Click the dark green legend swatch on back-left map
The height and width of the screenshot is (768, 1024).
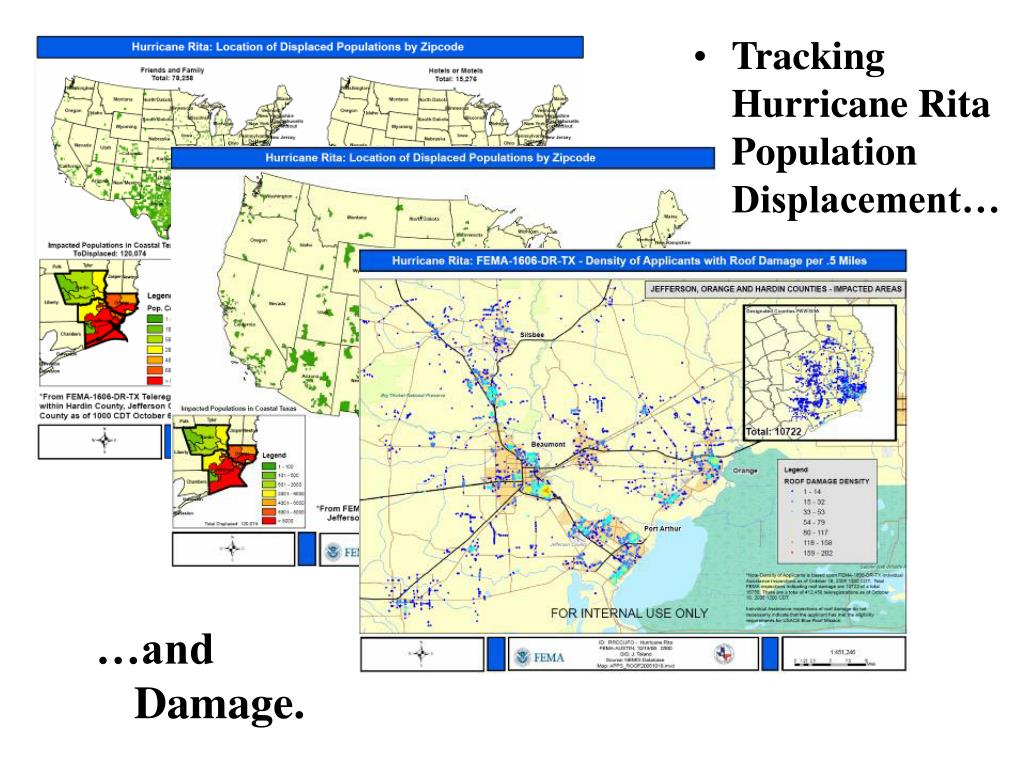[155, 319]
